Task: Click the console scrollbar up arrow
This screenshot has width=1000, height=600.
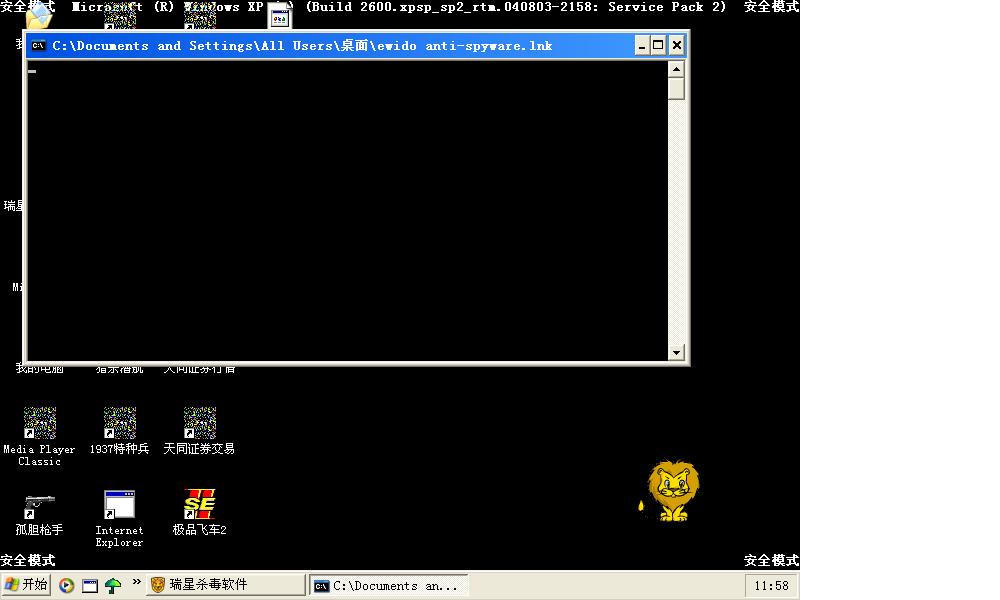Action: [676, 69]
